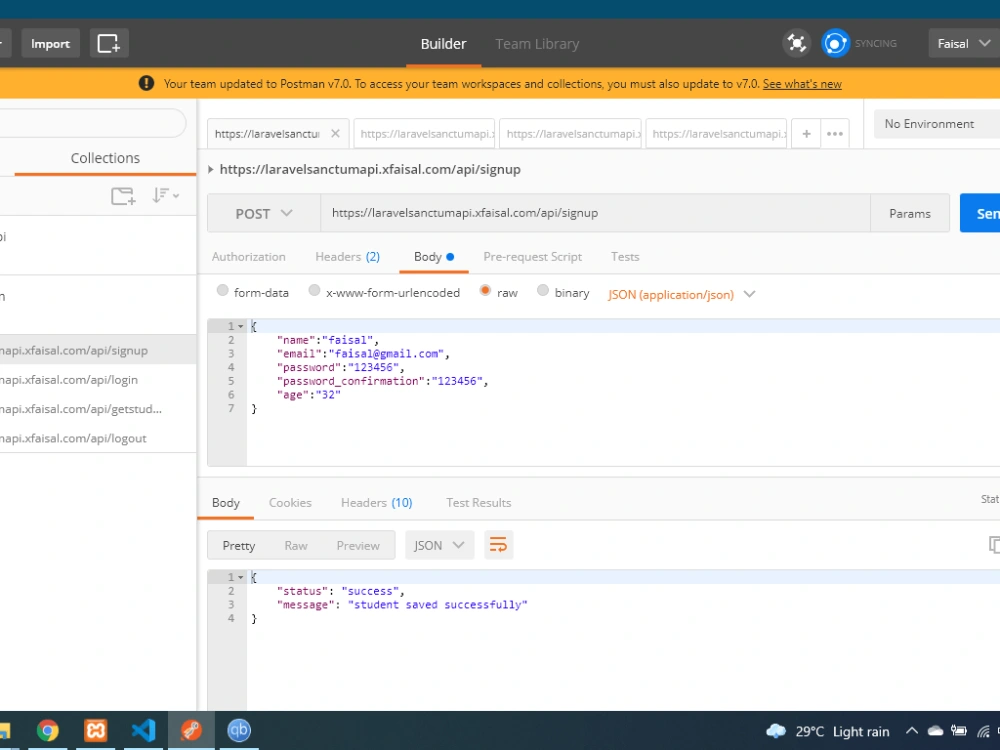Open the response Headers (10) tab
Image resolution: width=1000 pixels, height=750 pixels.
(376, 503)
